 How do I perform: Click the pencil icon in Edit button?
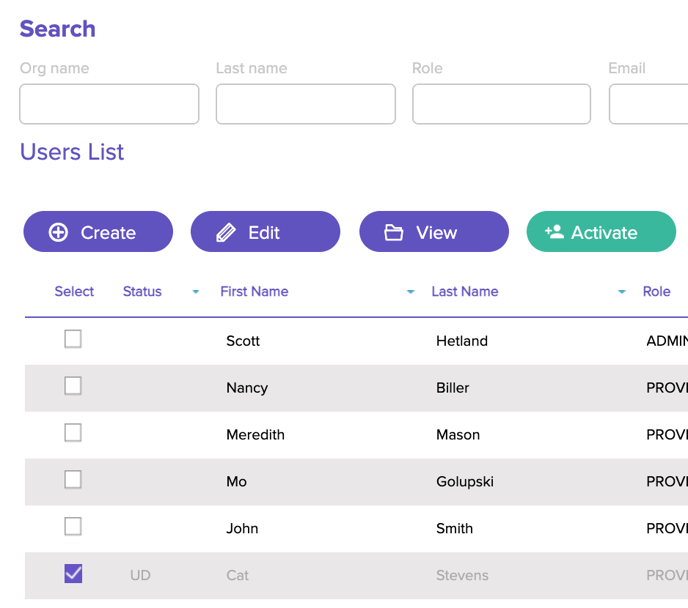(x=226, y=232)
